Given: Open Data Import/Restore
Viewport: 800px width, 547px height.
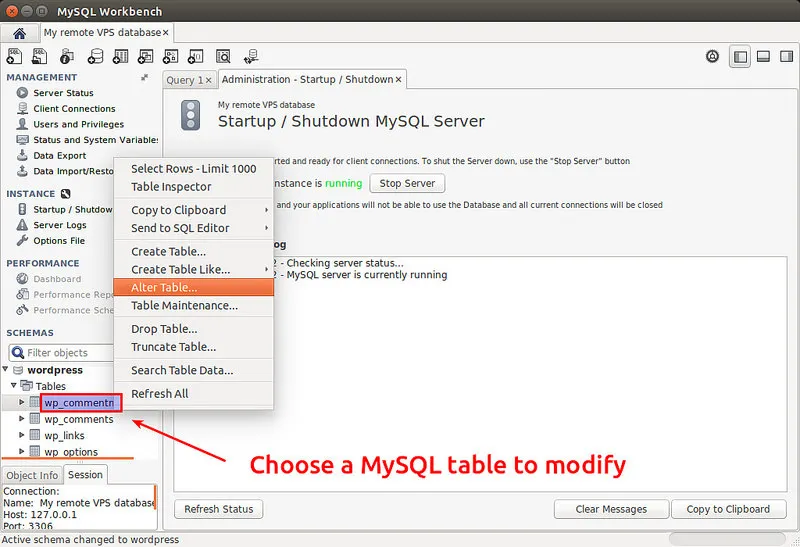Looking at the screenshot, I should coord(73,171).
